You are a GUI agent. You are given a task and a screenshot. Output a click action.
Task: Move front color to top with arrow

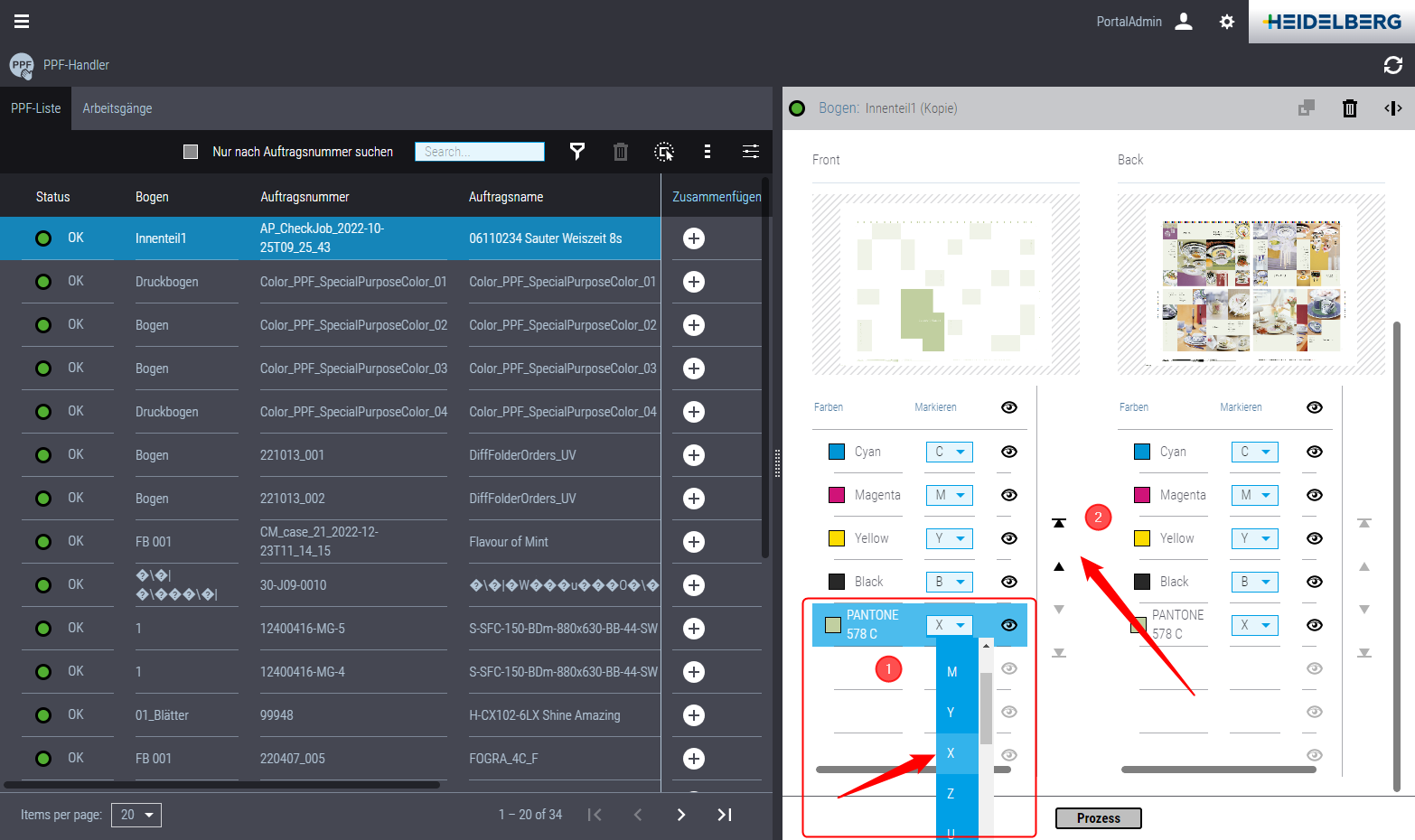1059,523
